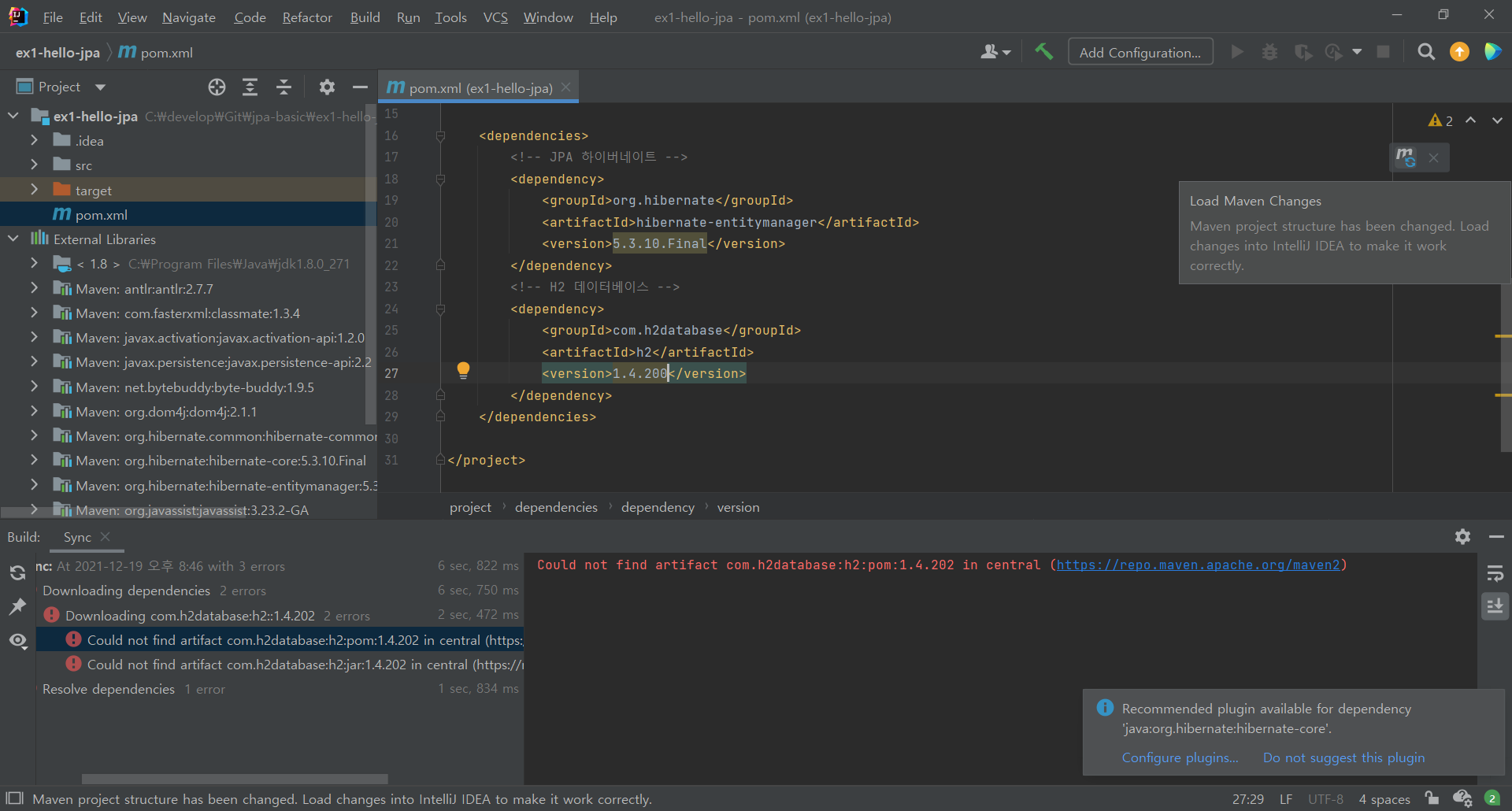Expand the target folder
This screenshot has width=1512, height=811.
[34, 190]
